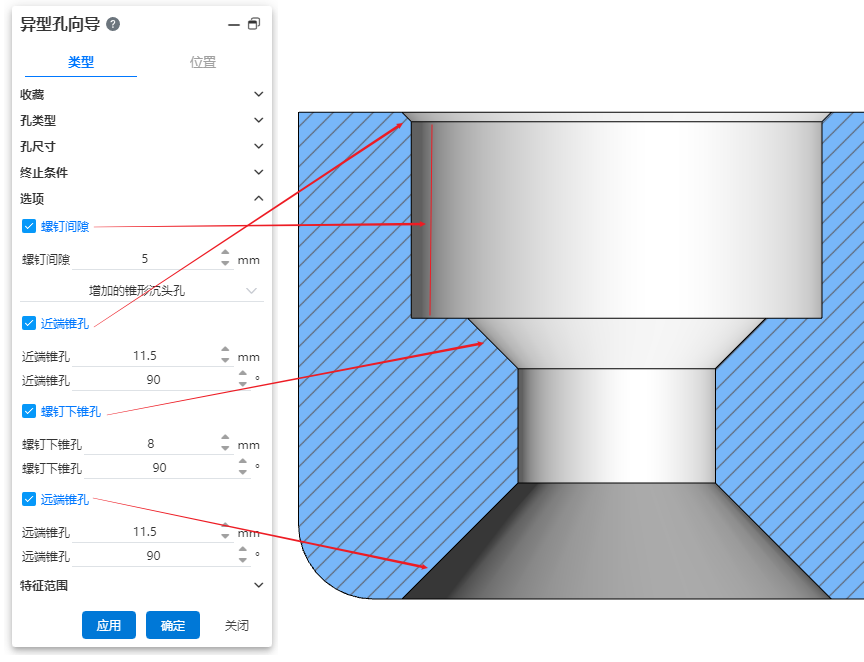Image resolution: width=864 pixels, height=662 pixels.
Task: Click the 螺钉间隙 value field showing 5
Action: pyautogui.click(x=145, y=259)
